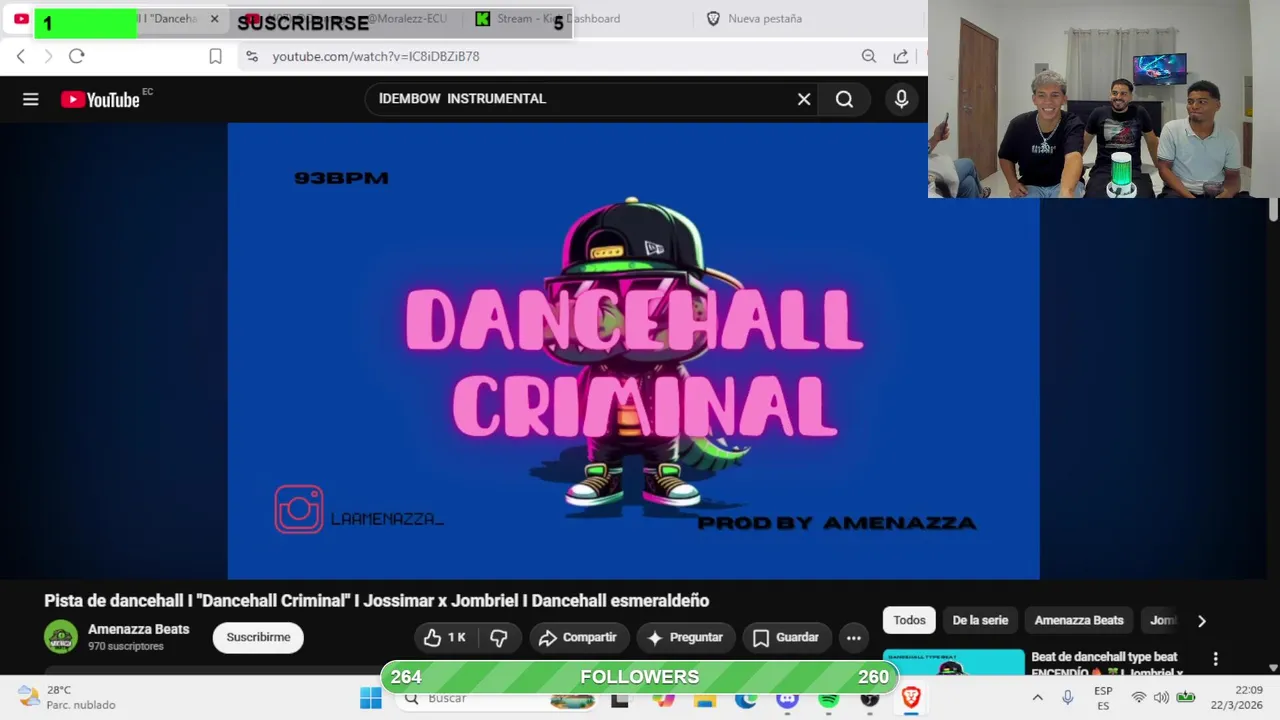Click the Dancehall Criminal video player

(x=633, y=351)
